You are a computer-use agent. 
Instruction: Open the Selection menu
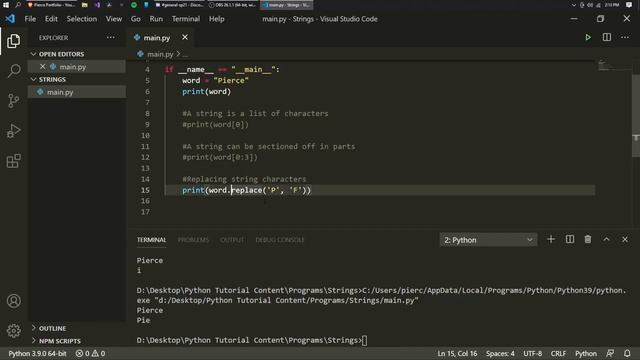82,19
